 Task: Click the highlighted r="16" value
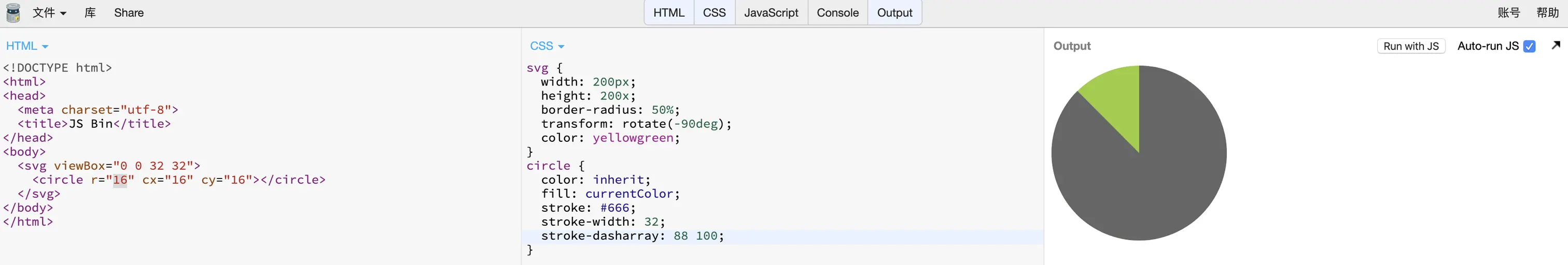coord(120,180)
